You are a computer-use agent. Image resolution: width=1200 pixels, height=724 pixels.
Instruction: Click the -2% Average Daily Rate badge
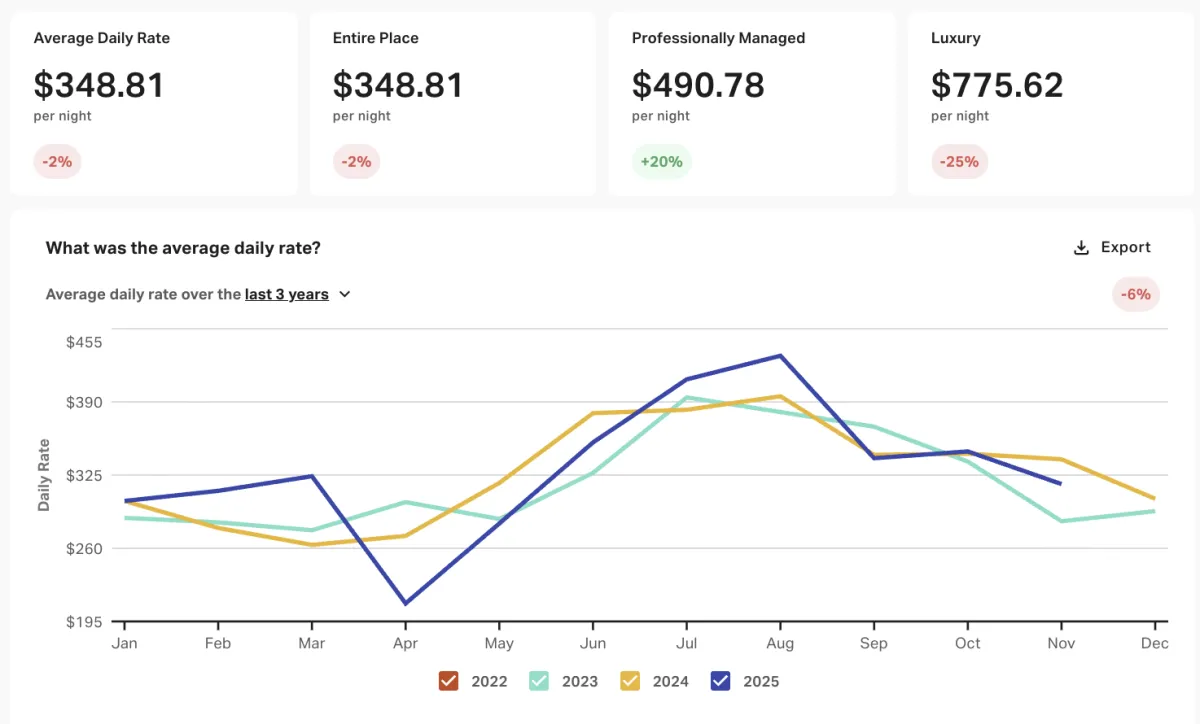tap(57, 161)
